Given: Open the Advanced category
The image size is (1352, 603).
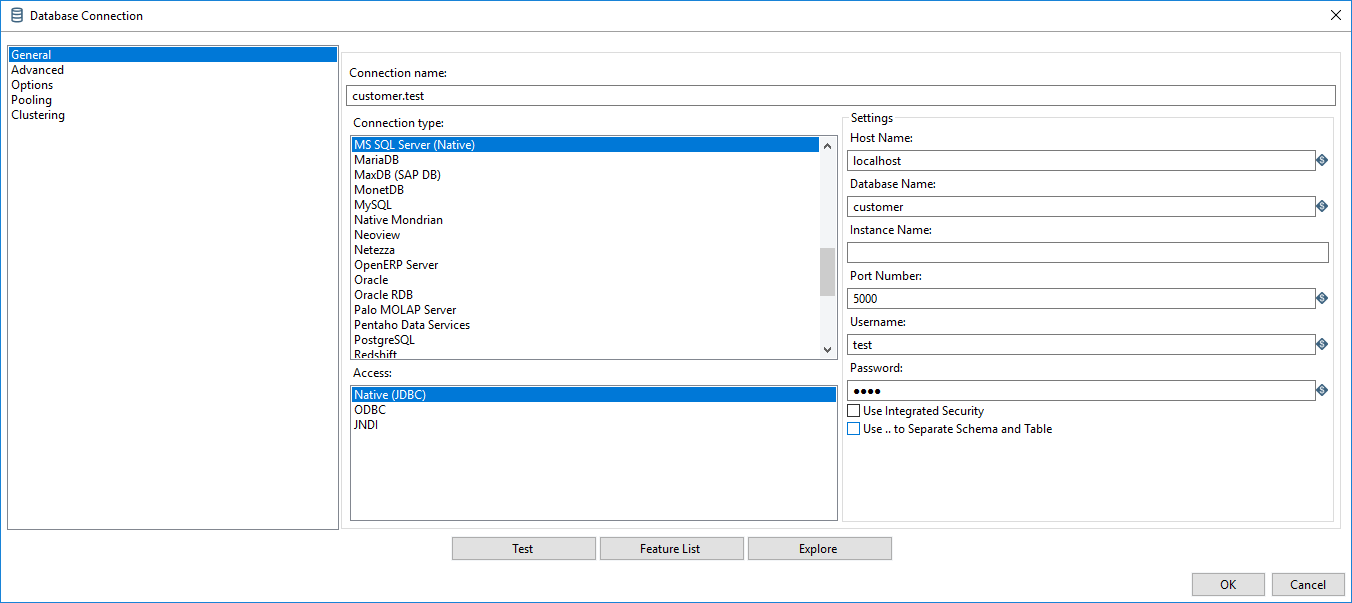Looking at the screenshot, I should [x=37, y=70].
